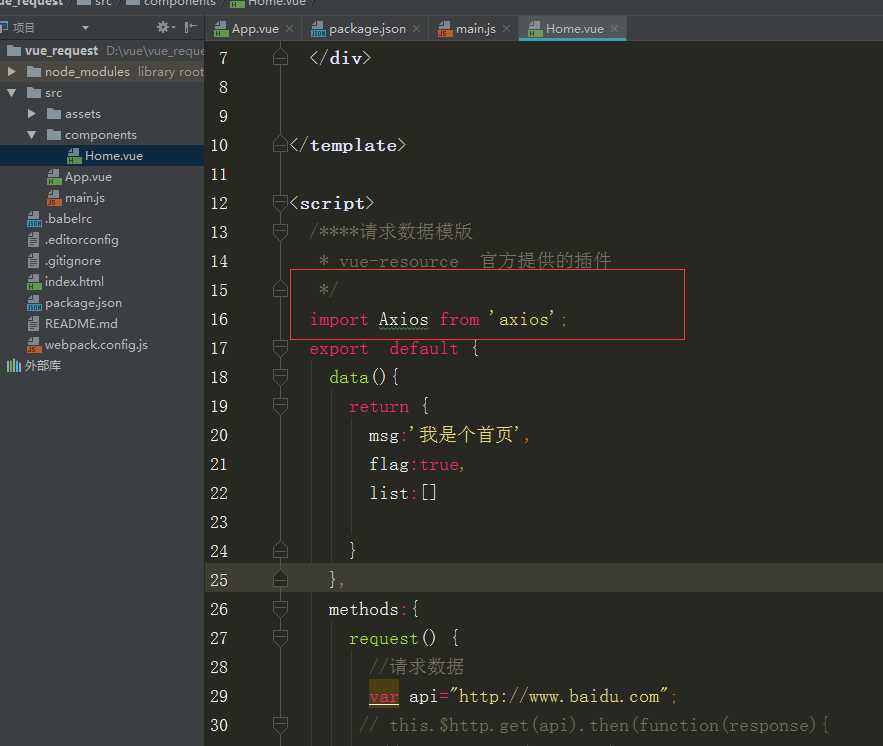Viewport: 883px width, 746px height.
Task: Click line number 16 in the gutter
Action: 219,319
